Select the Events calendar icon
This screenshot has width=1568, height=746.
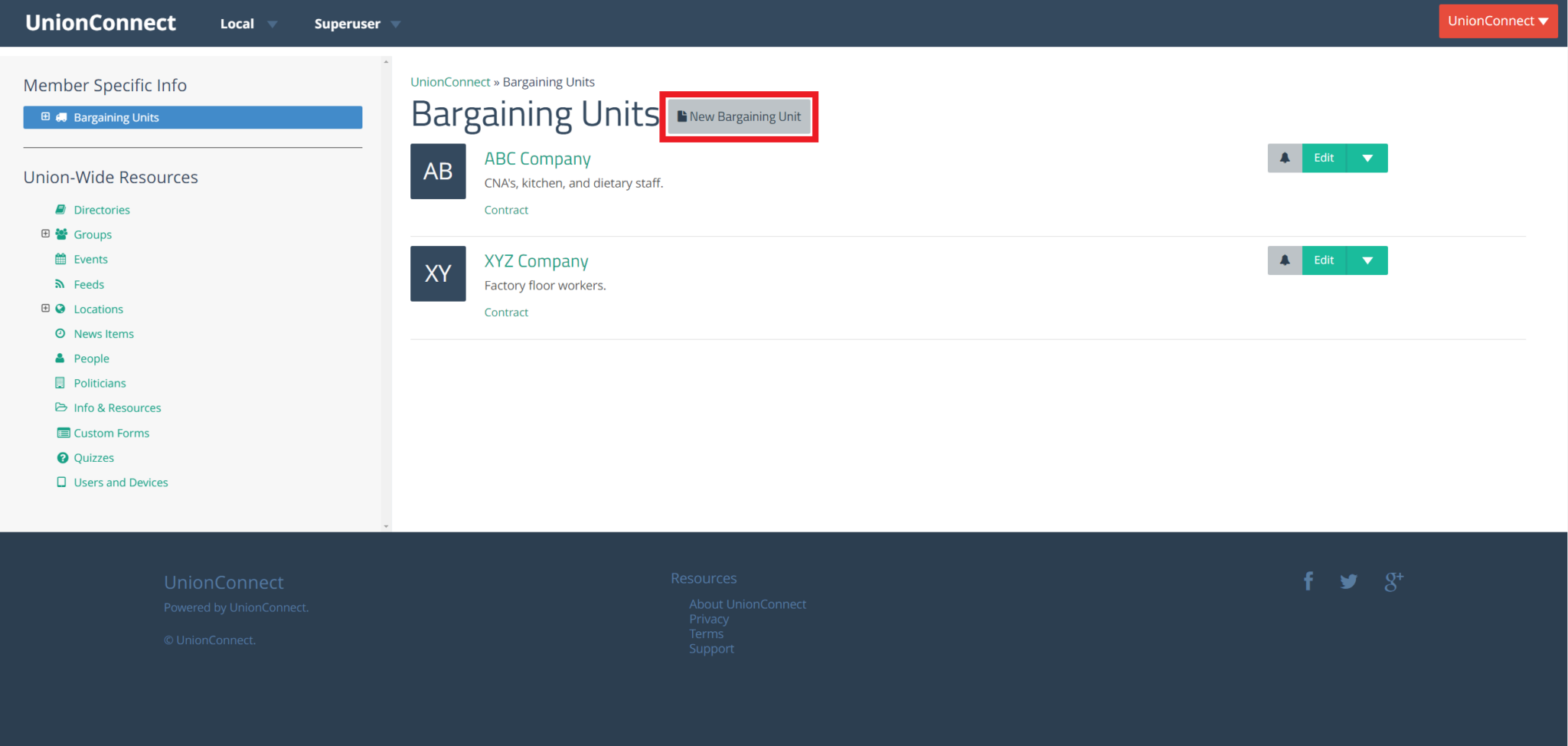(x=60, y=259)
